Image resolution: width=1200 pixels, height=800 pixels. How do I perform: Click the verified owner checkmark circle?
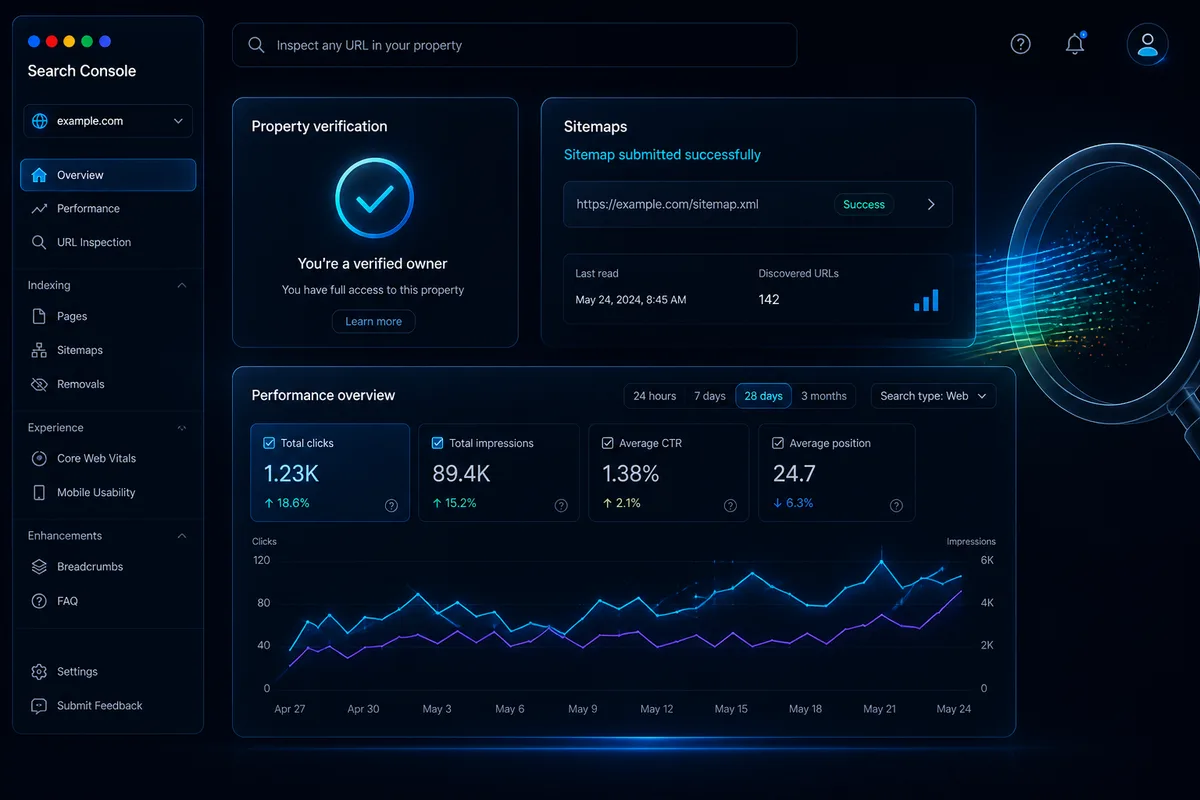tap(374, 199)
